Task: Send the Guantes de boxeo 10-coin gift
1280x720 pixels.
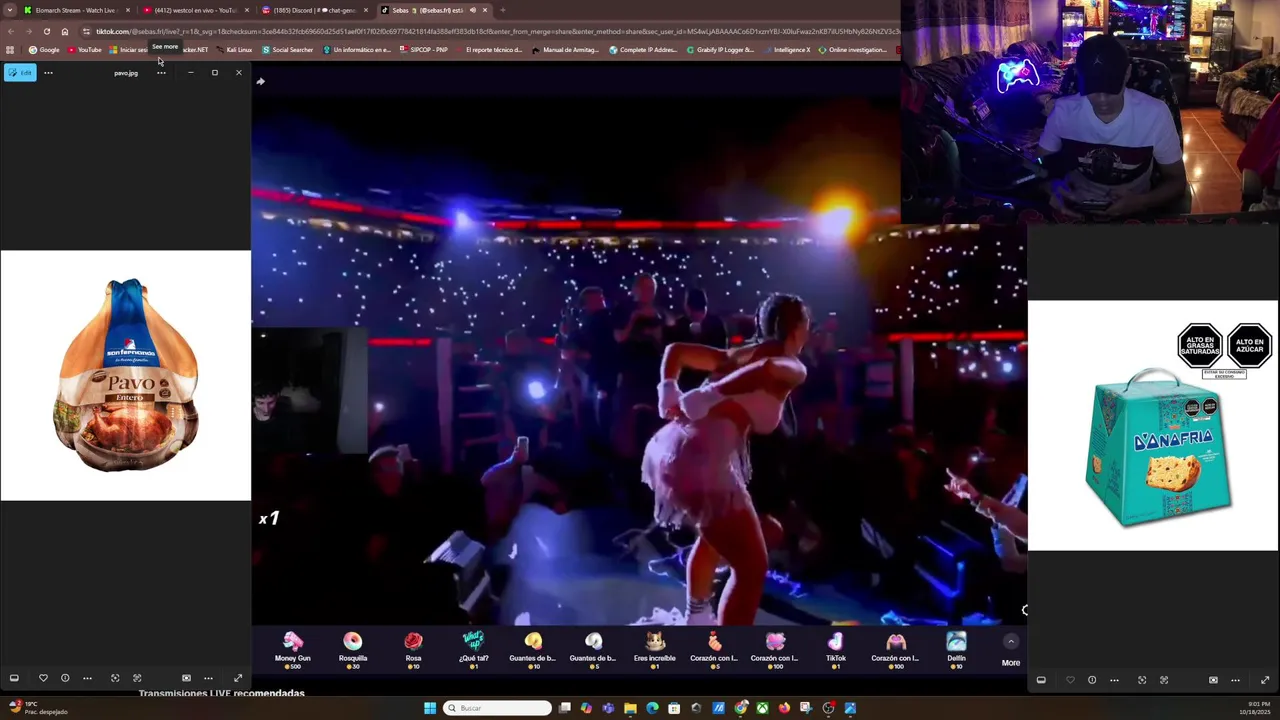Action: [x=533, y=648]
